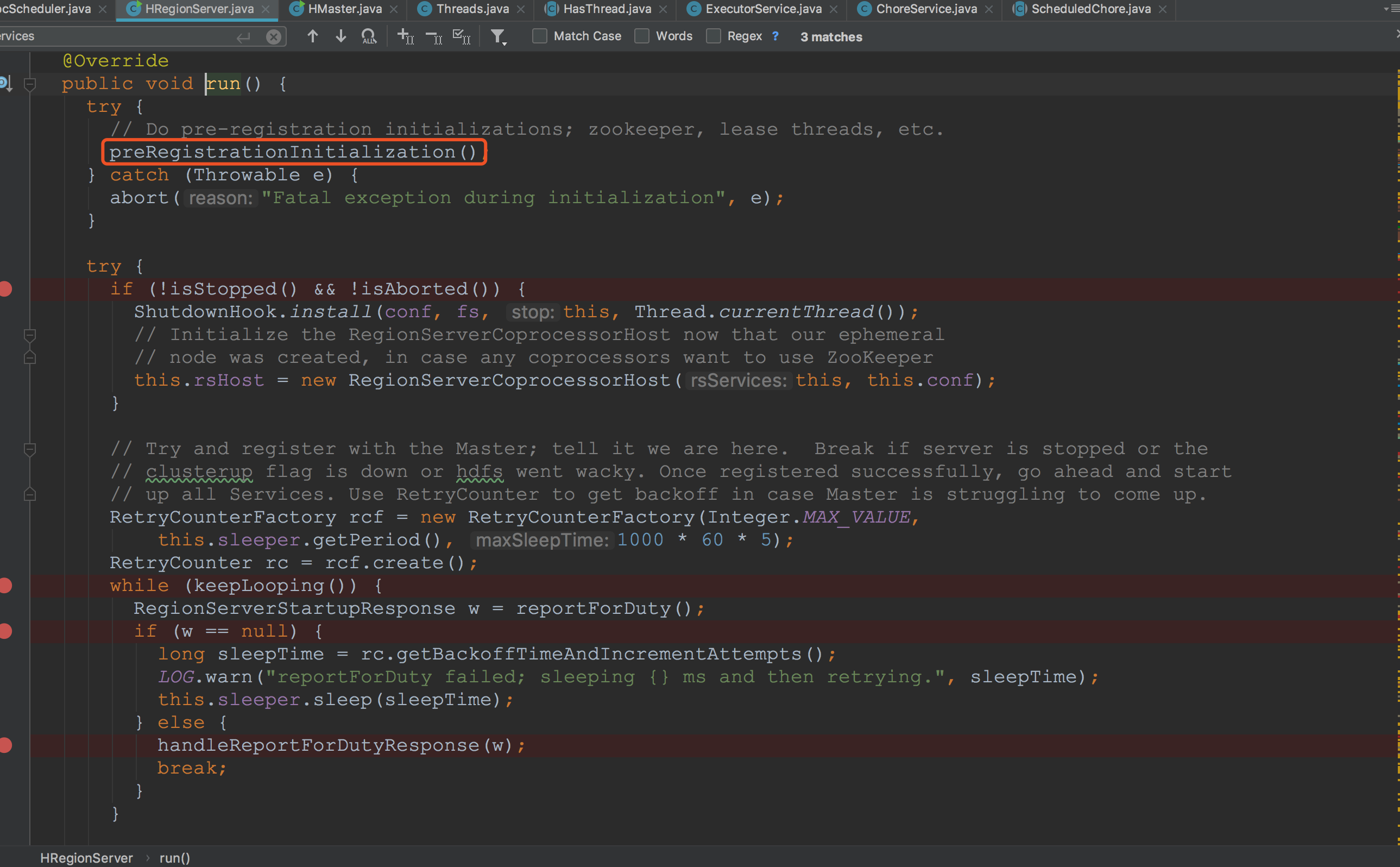Screen dimensions: 1400x867
Task: Collapse the run() method fold marker
Action: pos(30,84)
